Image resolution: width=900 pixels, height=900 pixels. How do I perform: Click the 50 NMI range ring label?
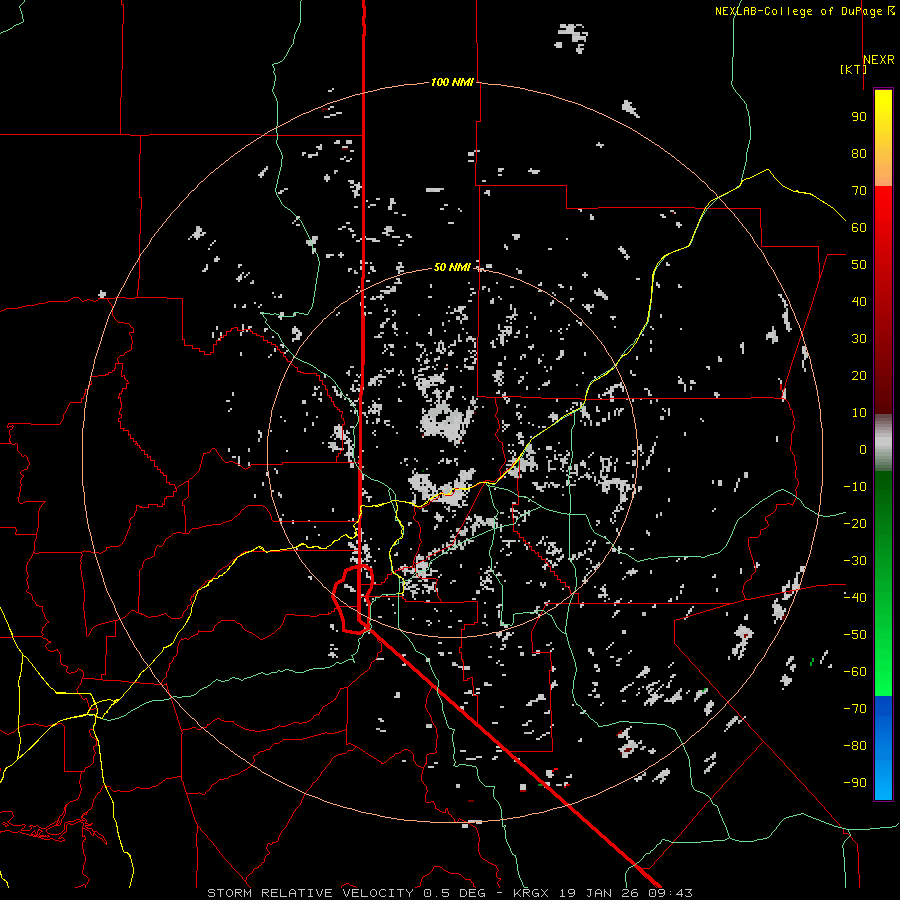[452, 267]
